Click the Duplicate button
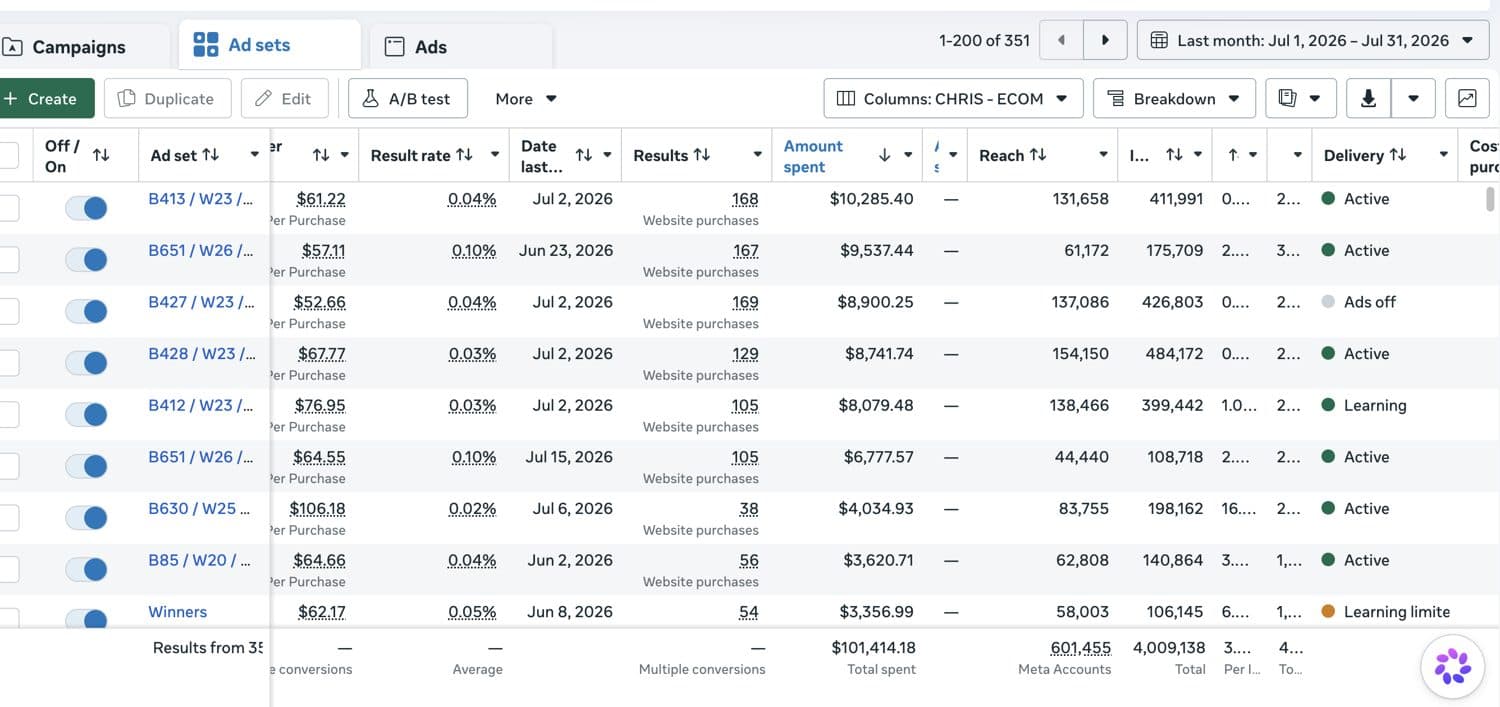 tap(167, 98)
